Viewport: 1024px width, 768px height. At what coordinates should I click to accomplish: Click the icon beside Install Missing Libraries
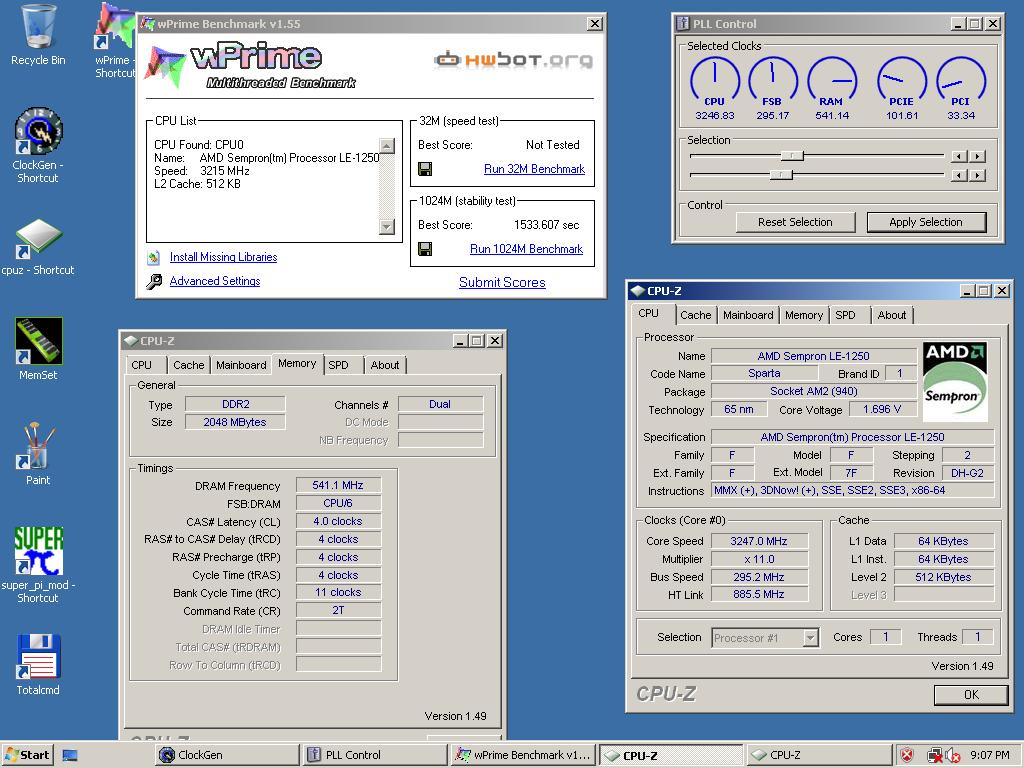(x=153, y=257)
